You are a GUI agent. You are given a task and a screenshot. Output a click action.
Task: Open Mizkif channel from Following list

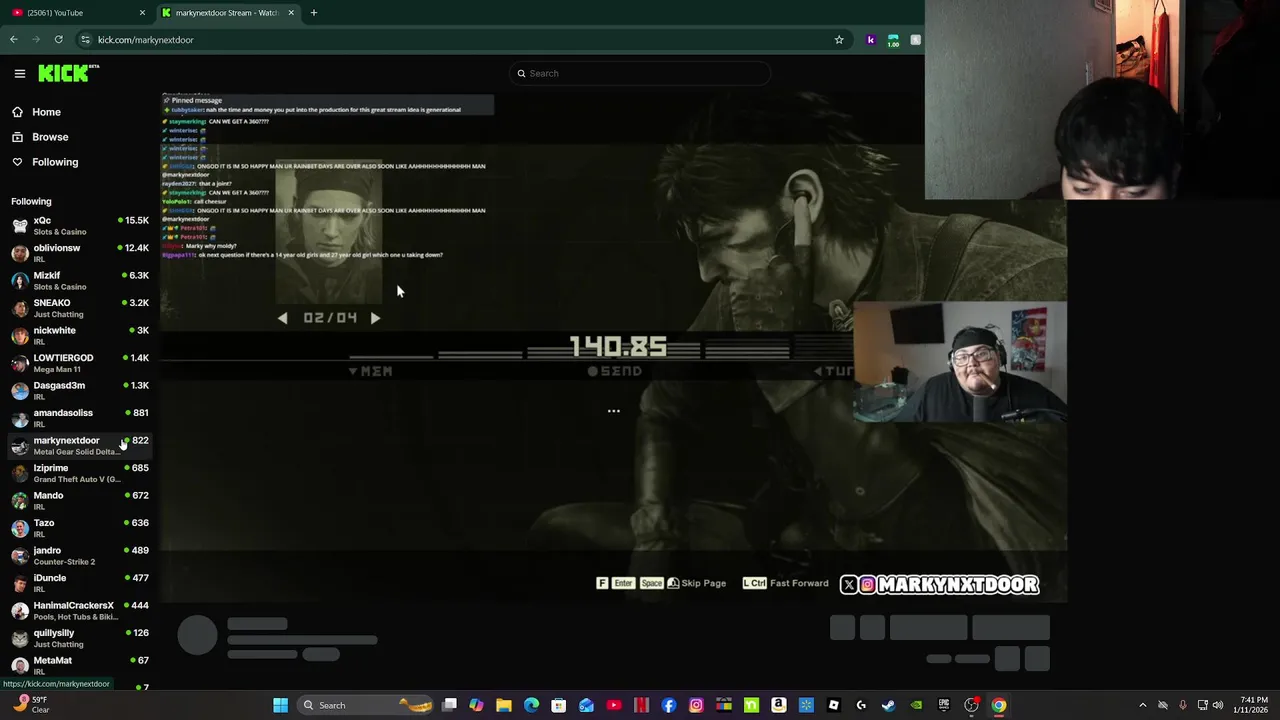pos(80,280)
